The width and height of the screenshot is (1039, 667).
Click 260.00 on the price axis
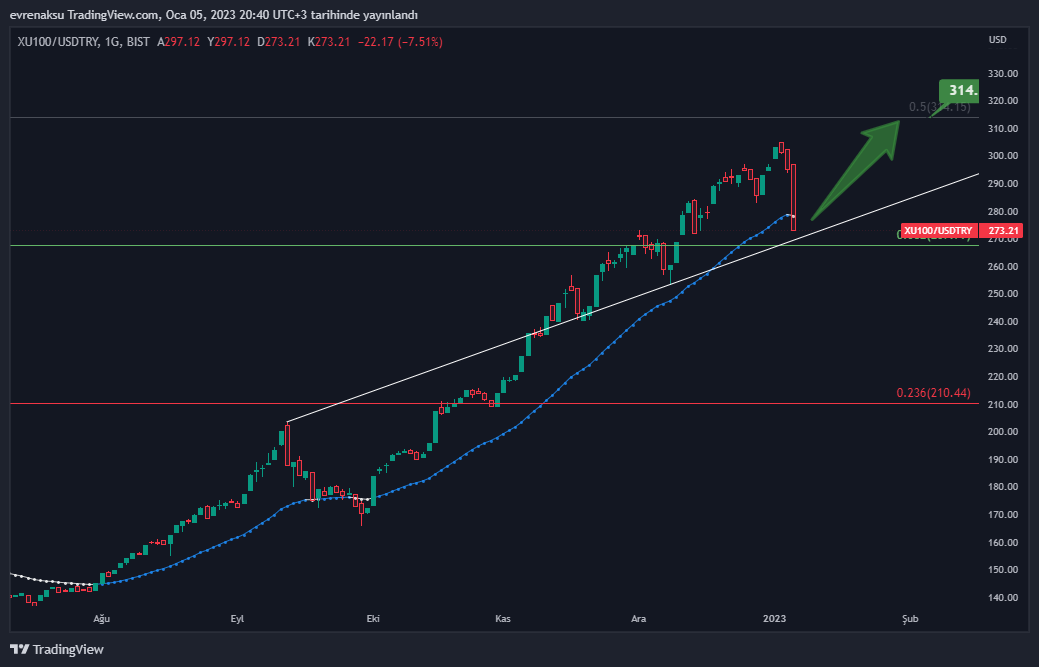point(1003,266)
